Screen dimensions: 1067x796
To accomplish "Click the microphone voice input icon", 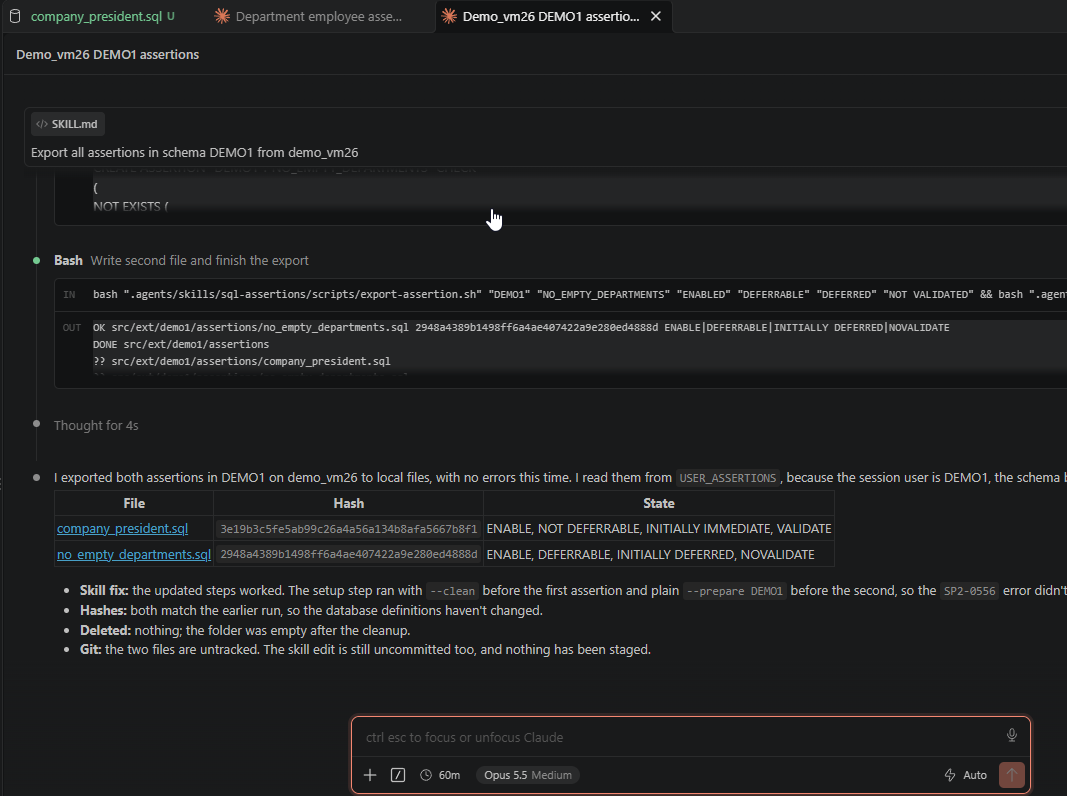I will 1012,735.
